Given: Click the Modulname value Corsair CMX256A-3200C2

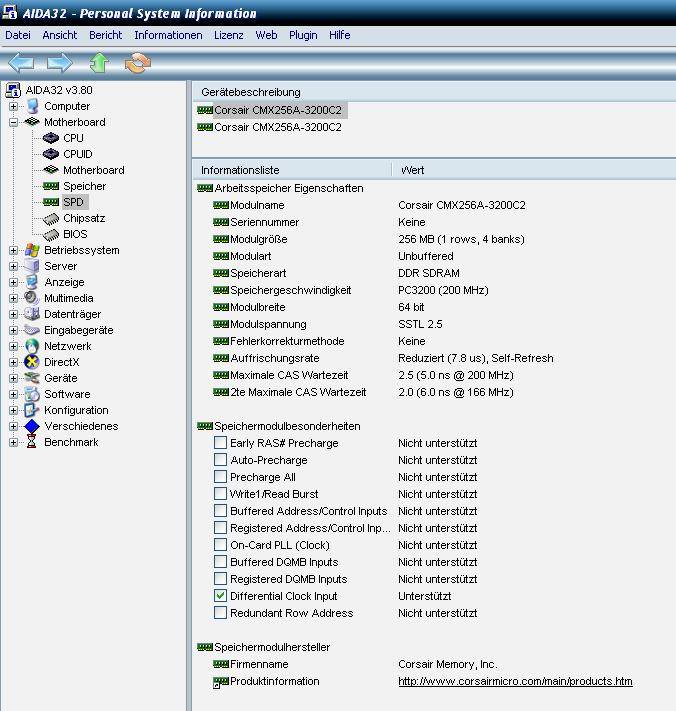Looking at the screenshot, I should (462, 205).
